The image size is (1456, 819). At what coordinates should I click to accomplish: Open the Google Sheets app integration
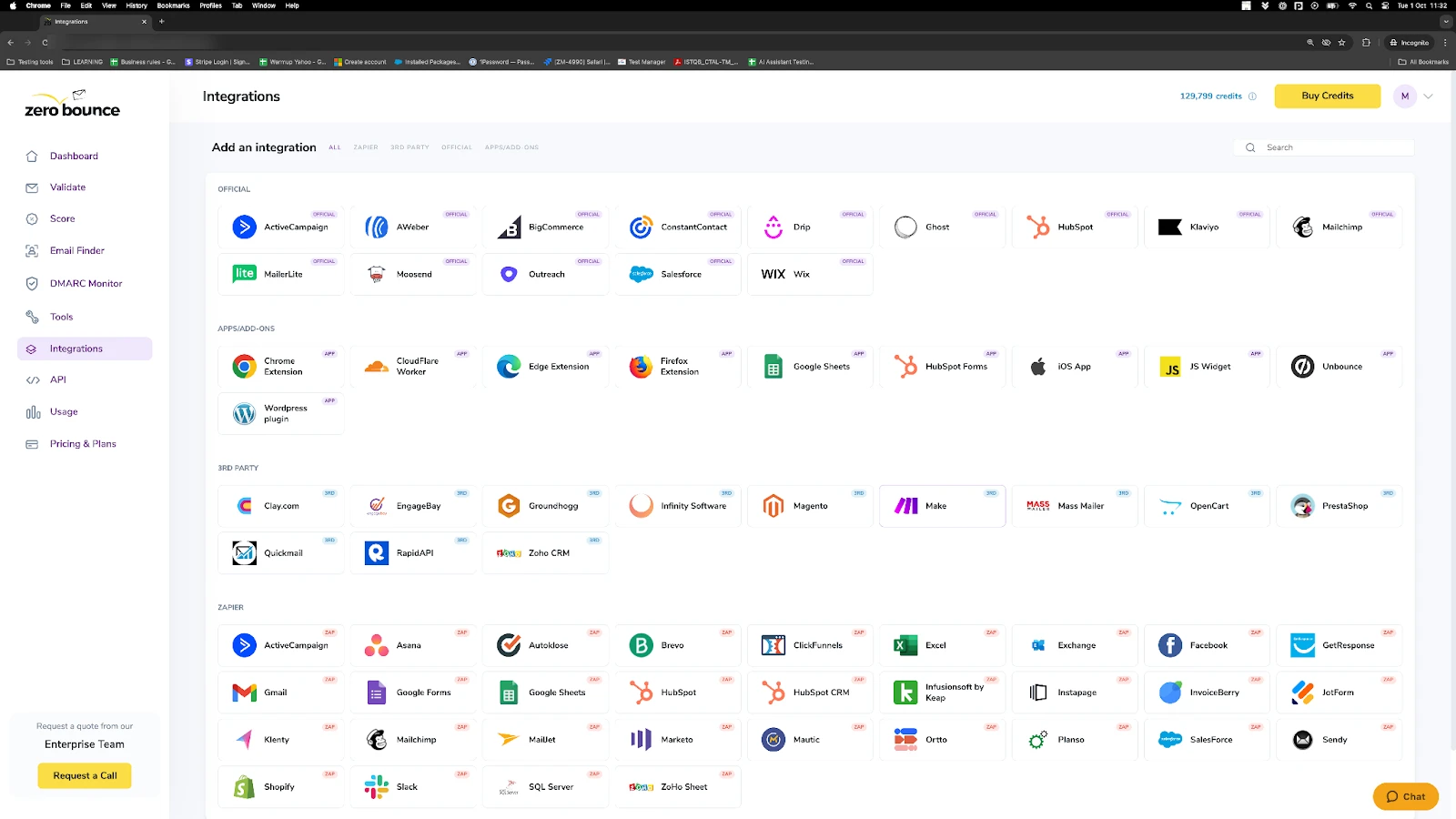(x=809, y=366)
